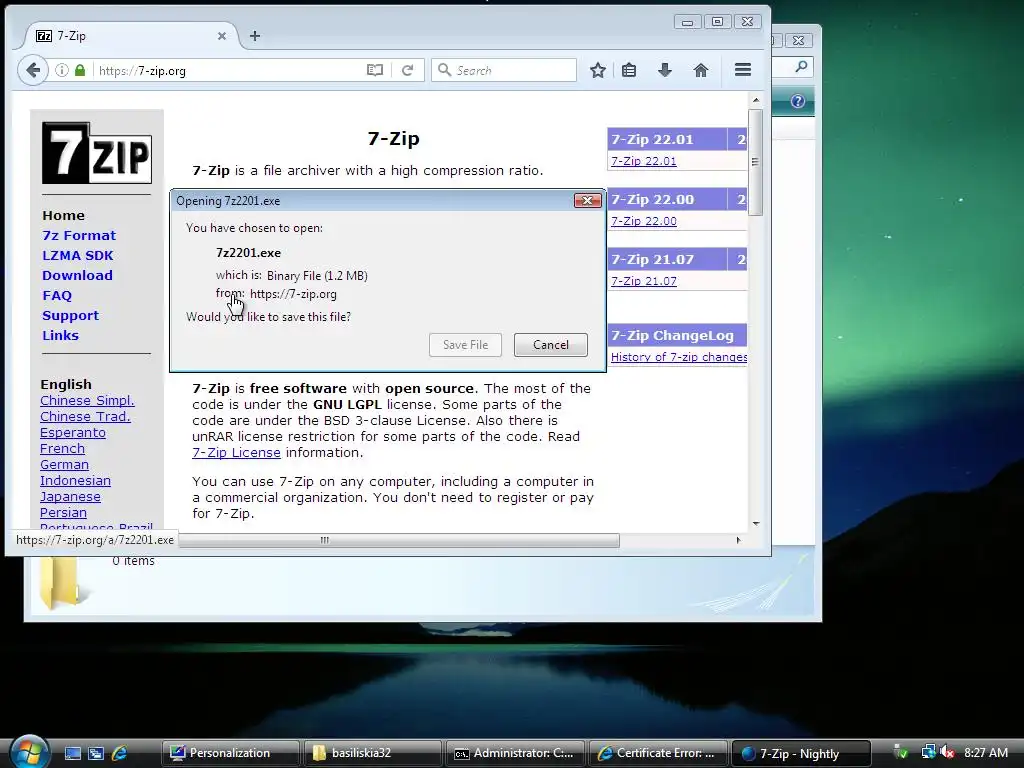
Task: Open the 7-Zip License link
Action: [x=236, y=453]
